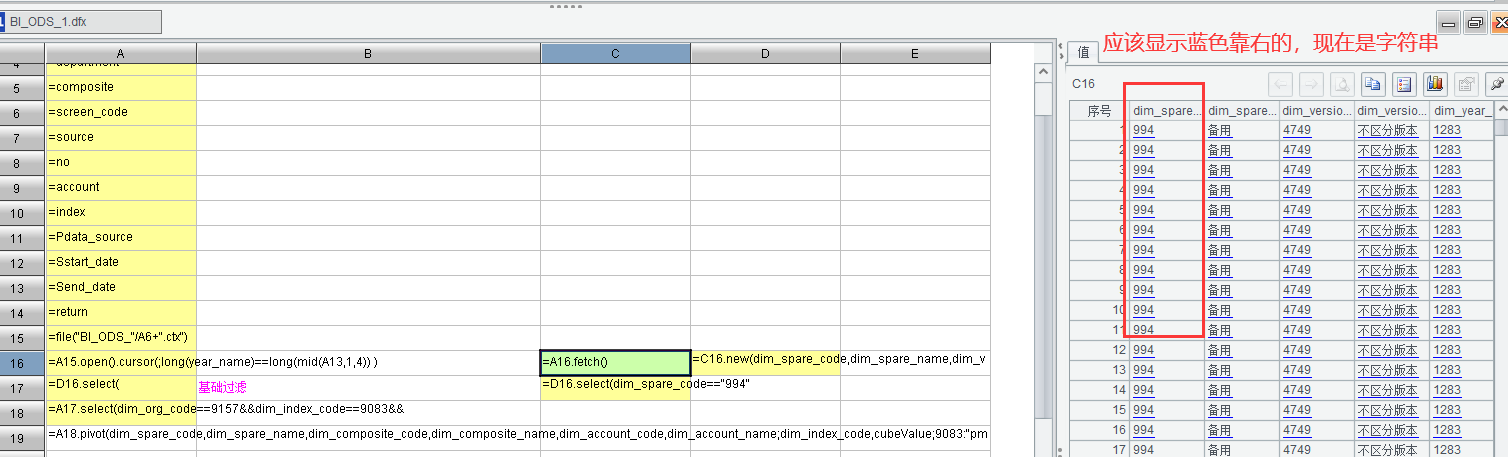Open 994 link in row 17

[1143, 450]
